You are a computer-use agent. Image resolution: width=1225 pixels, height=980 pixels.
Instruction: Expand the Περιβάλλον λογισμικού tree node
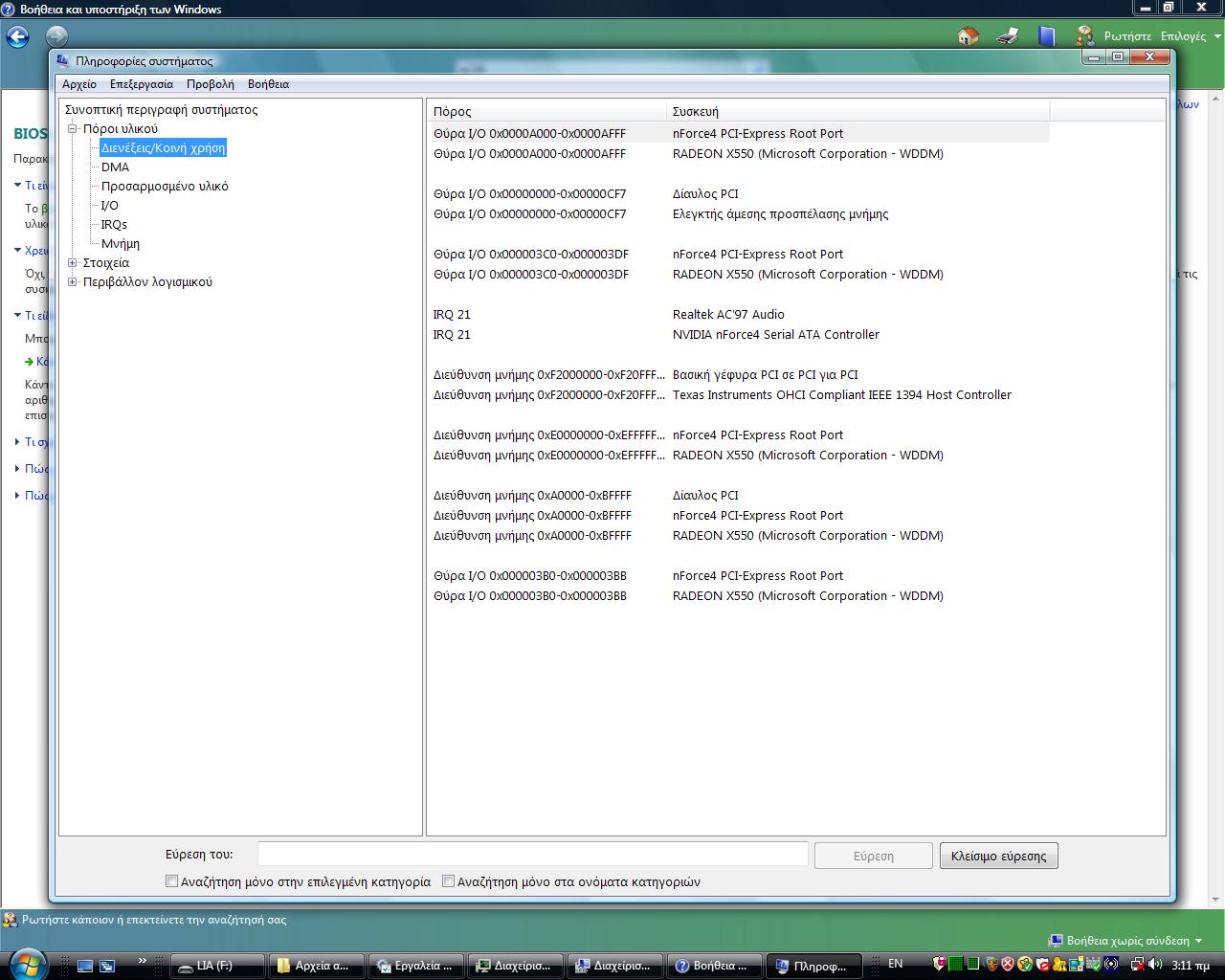(73, 281)
